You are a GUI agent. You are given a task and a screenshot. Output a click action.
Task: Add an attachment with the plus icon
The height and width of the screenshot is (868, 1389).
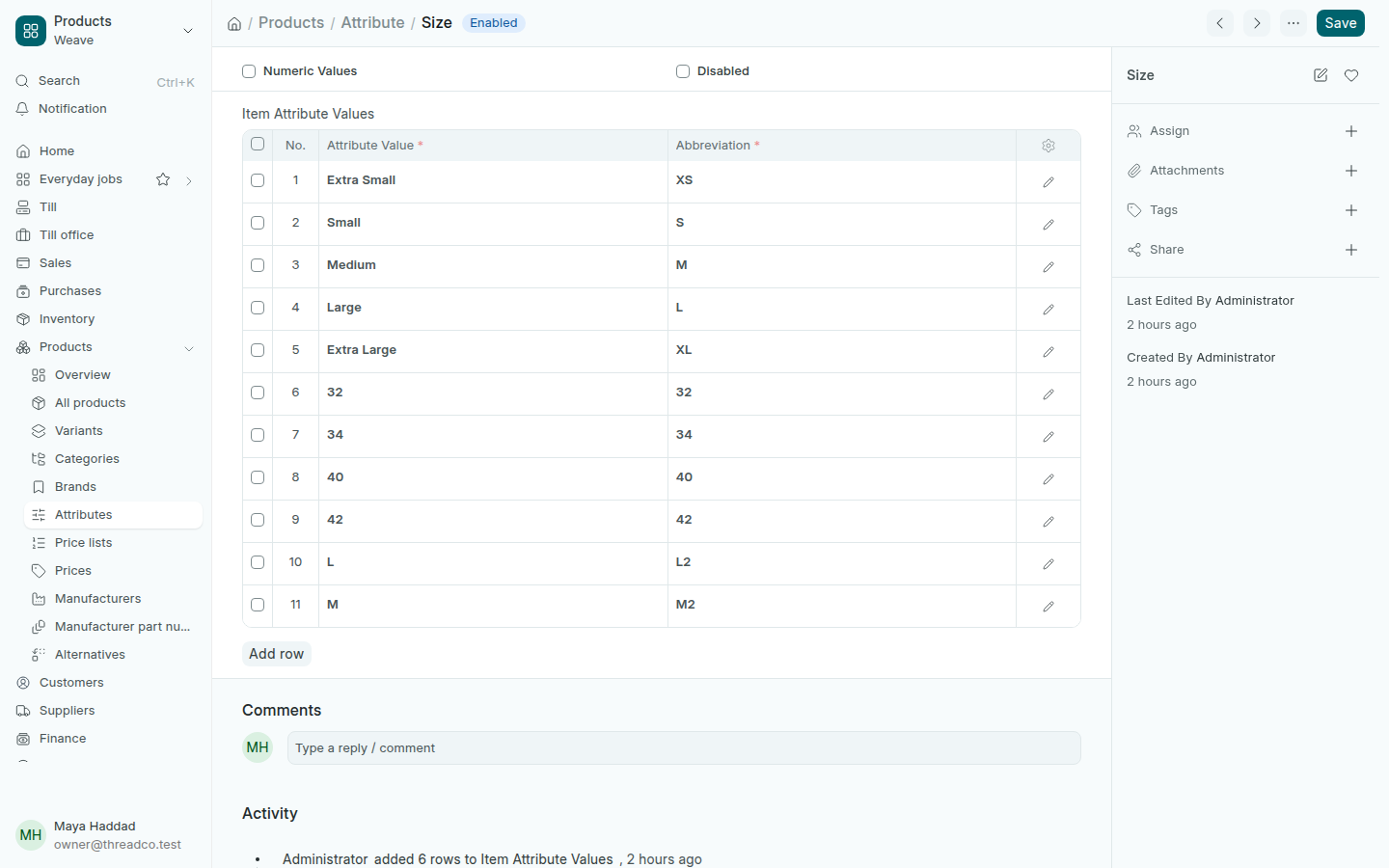(1351, 171)
